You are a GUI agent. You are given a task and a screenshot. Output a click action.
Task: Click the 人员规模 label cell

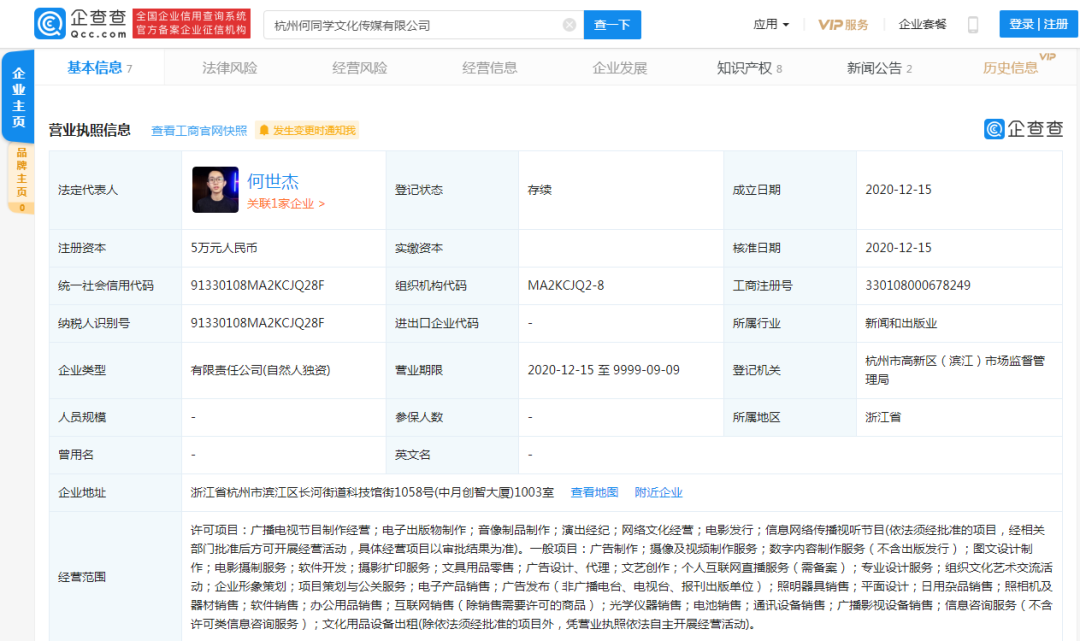[115, 417]
